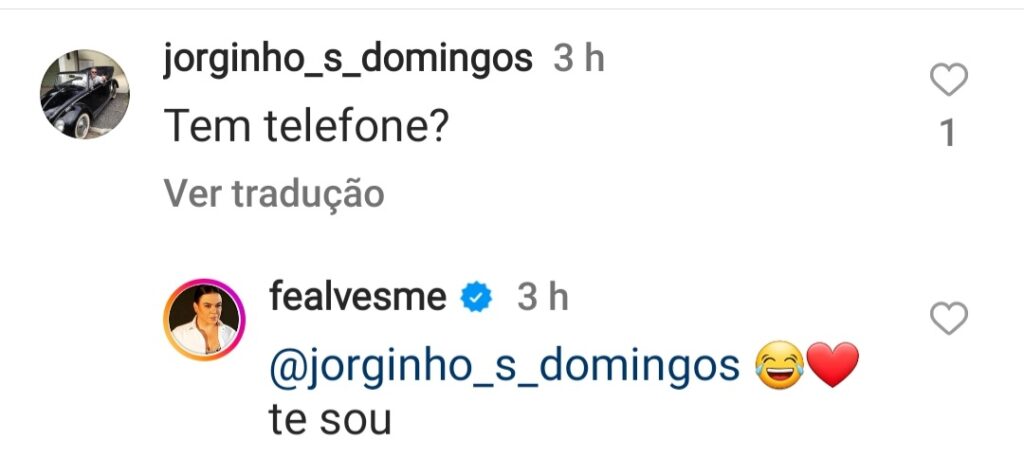Select the "te sou" reply text

[x=329, y=421]
